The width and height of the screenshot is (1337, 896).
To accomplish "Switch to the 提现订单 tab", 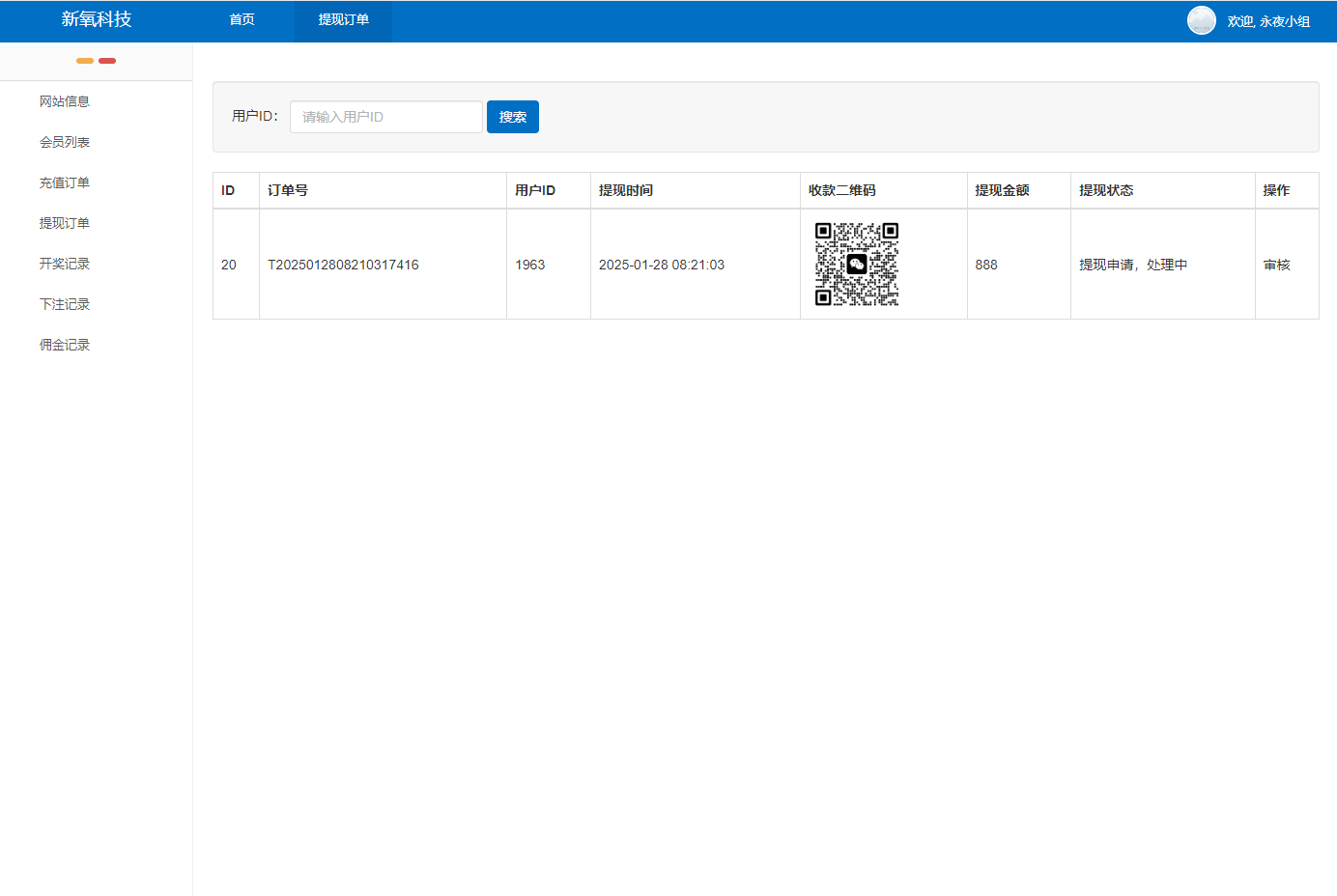I will [343, 19].
